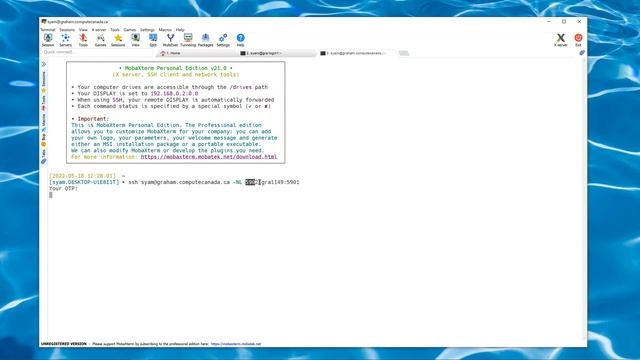The image size is (640, 360).
Task: Open the View menu in menu bar
Action: pos(83,30)
